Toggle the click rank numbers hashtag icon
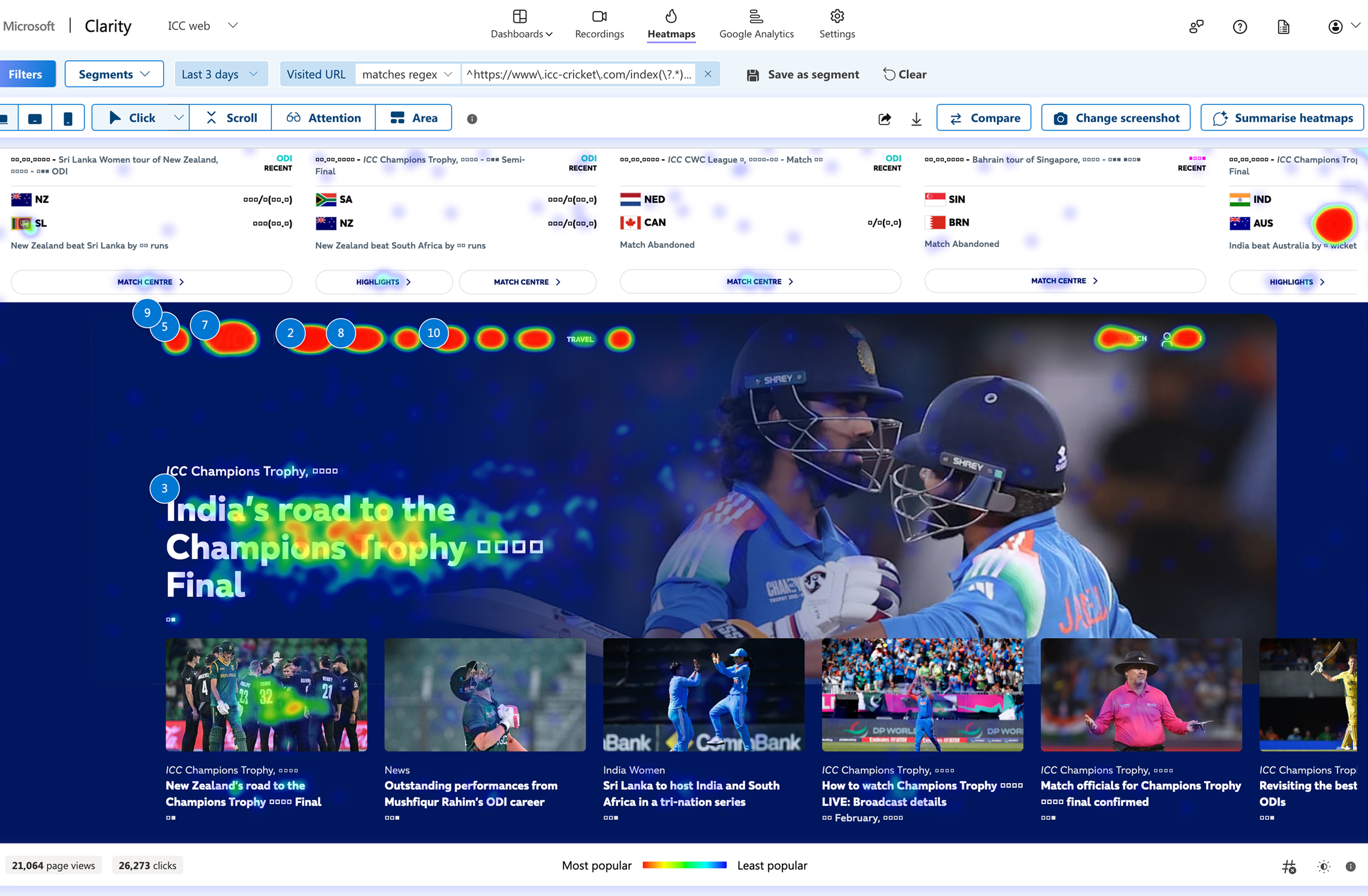This screenshot has height=896, width=1368. (1289, 866)
